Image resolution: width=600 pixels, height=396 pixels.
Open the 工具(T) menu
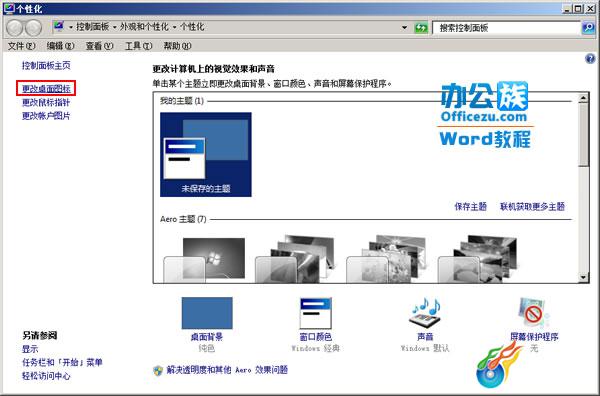(x=139, y=46)
